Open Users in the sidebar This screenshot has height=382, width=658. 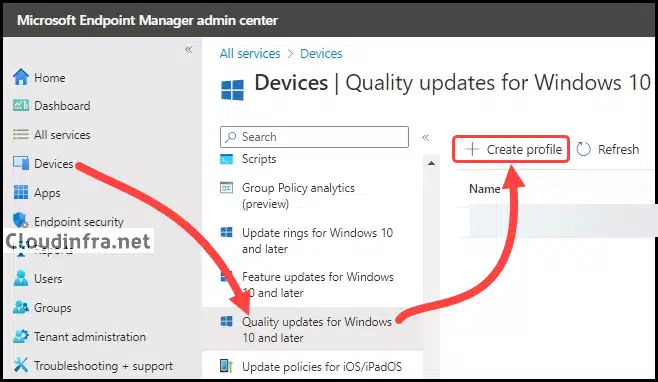48,279
